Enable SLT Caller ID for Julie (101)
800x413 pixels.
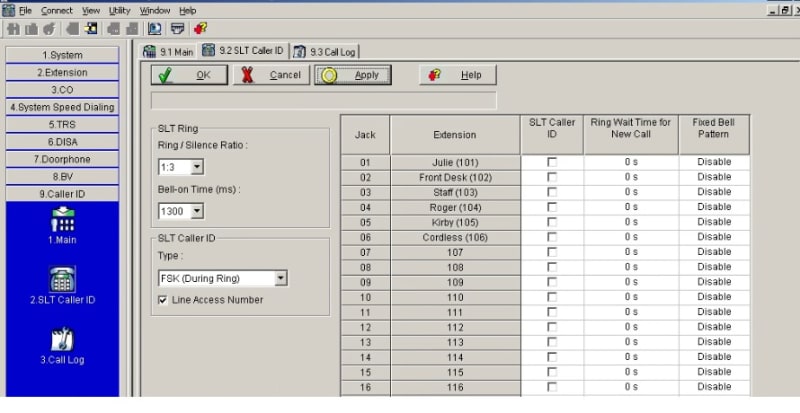552,162
